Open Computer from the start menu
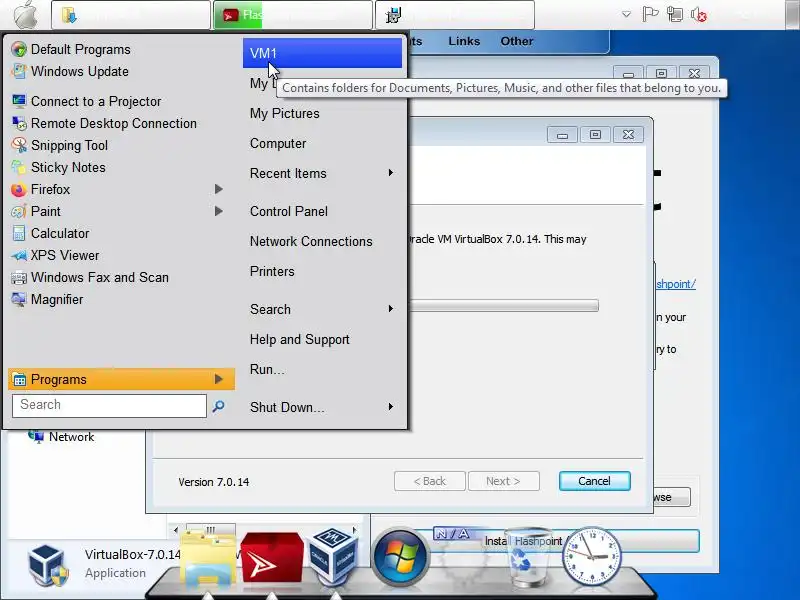The image size is (800, 600). pos(278,143)
